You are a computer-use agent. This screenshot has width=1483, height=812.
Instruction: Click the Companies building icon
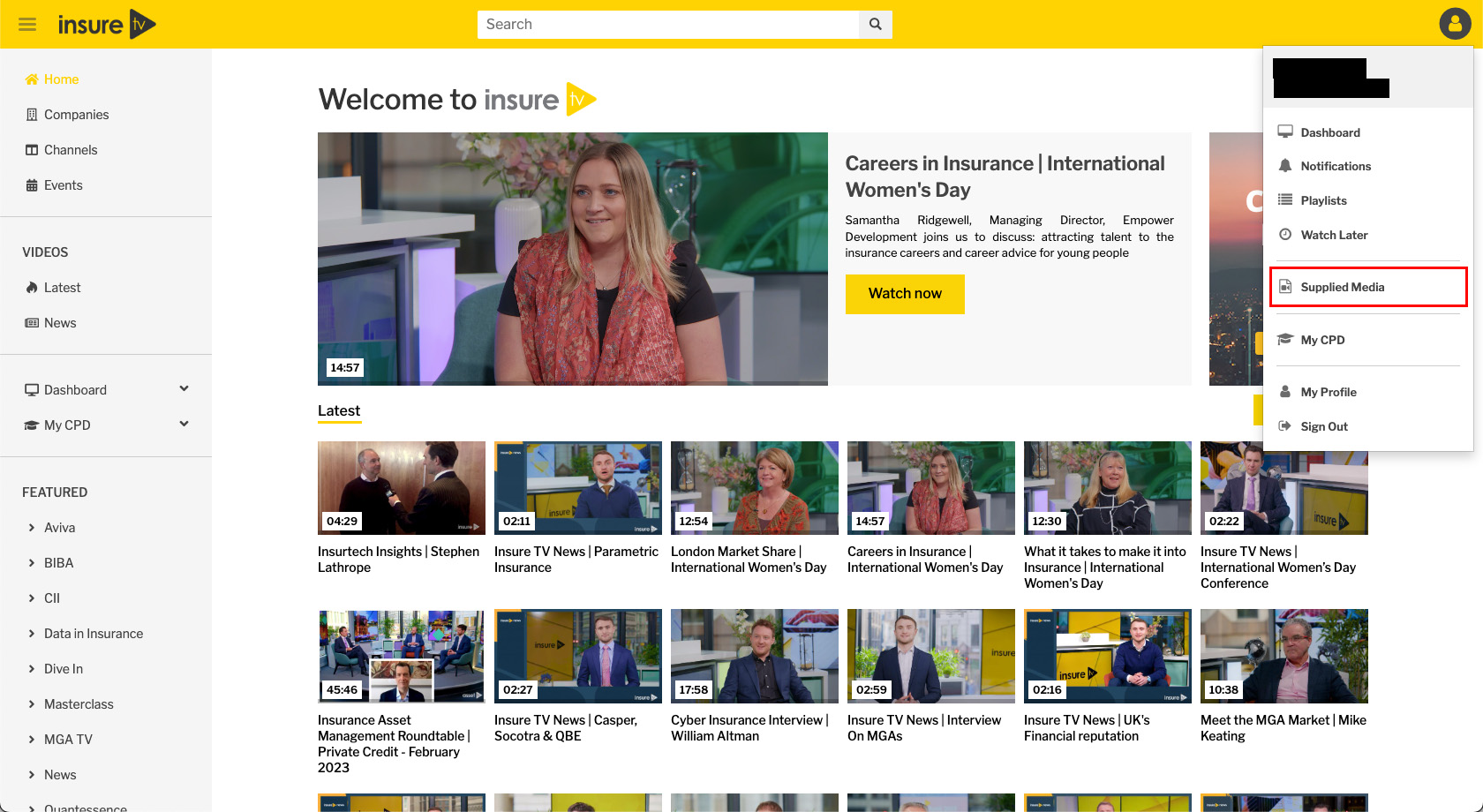32,115
